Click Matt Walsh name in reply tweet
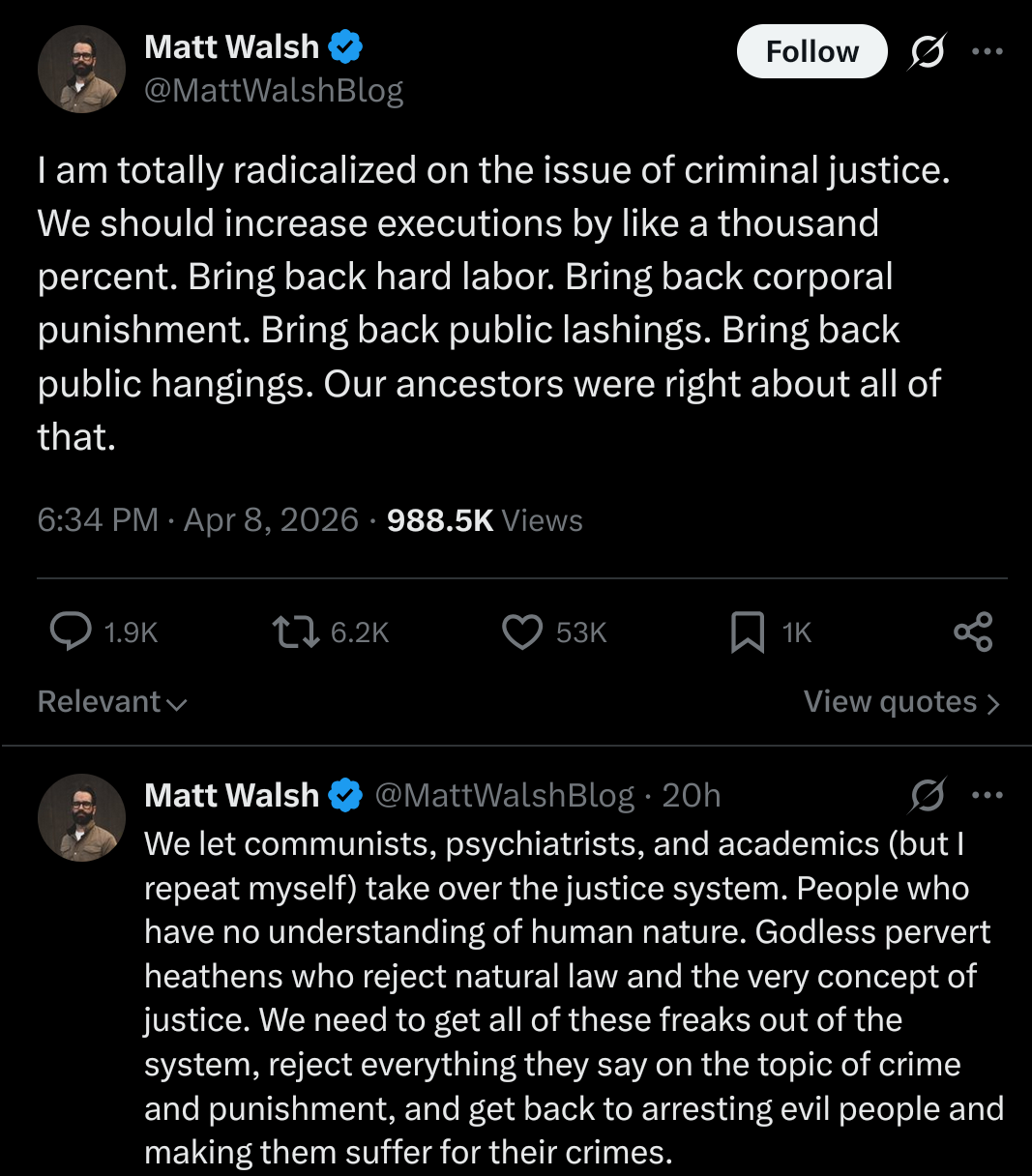The height and width of the screenshot is (1176, 1032). coord(231,795)
